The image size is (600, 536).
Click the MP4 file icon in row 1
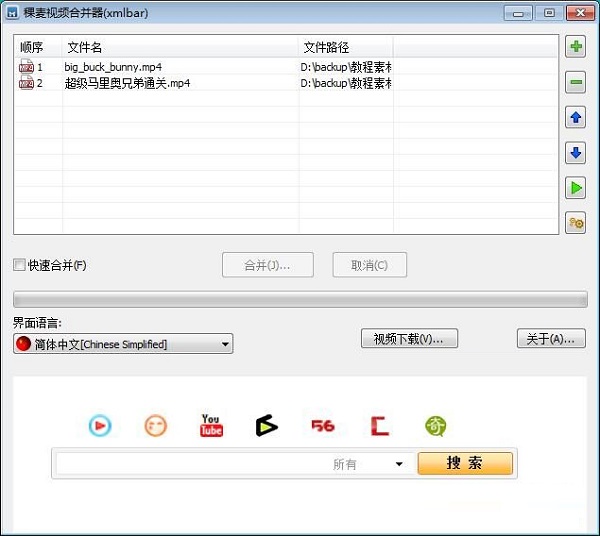tap(26, 66)
